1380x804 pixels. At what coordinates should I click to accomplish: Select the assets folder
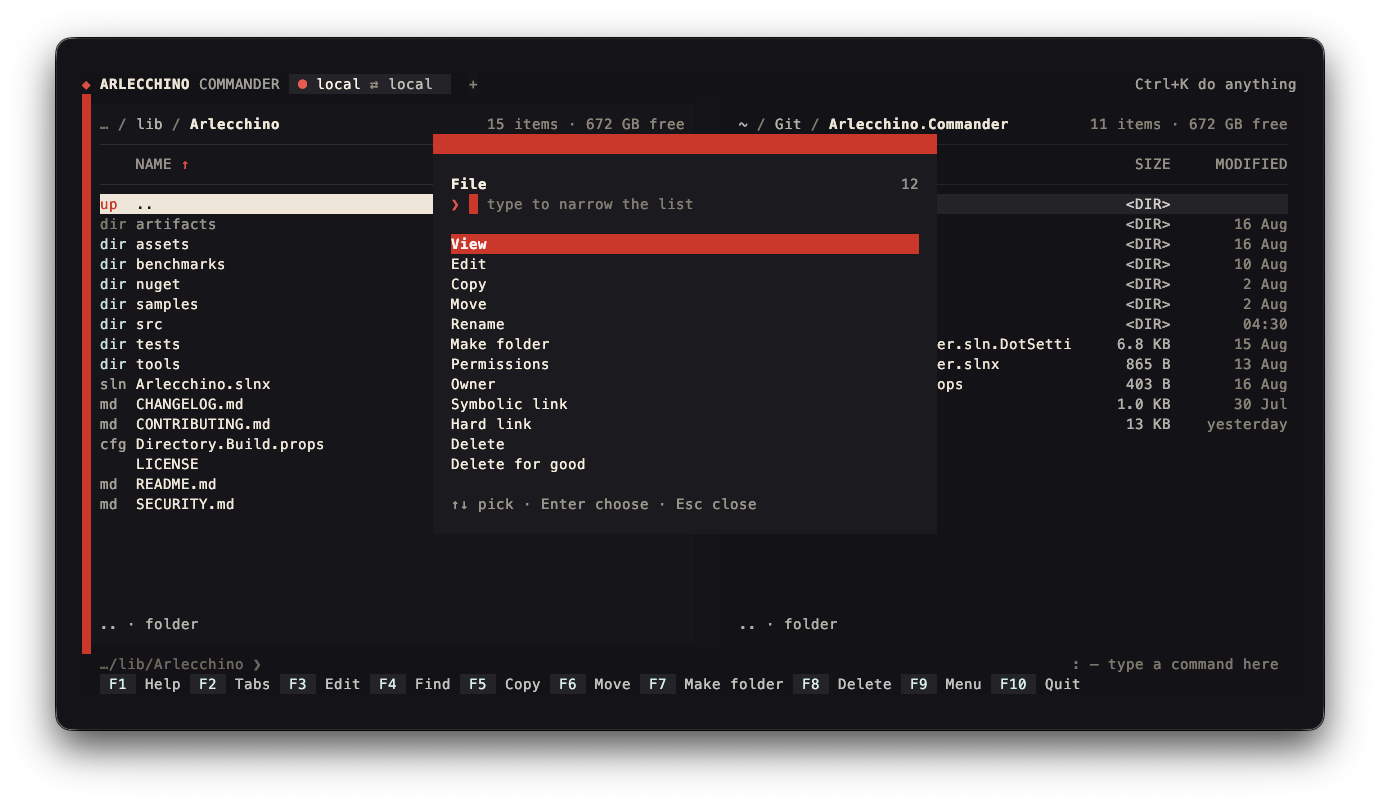point(266,244)
